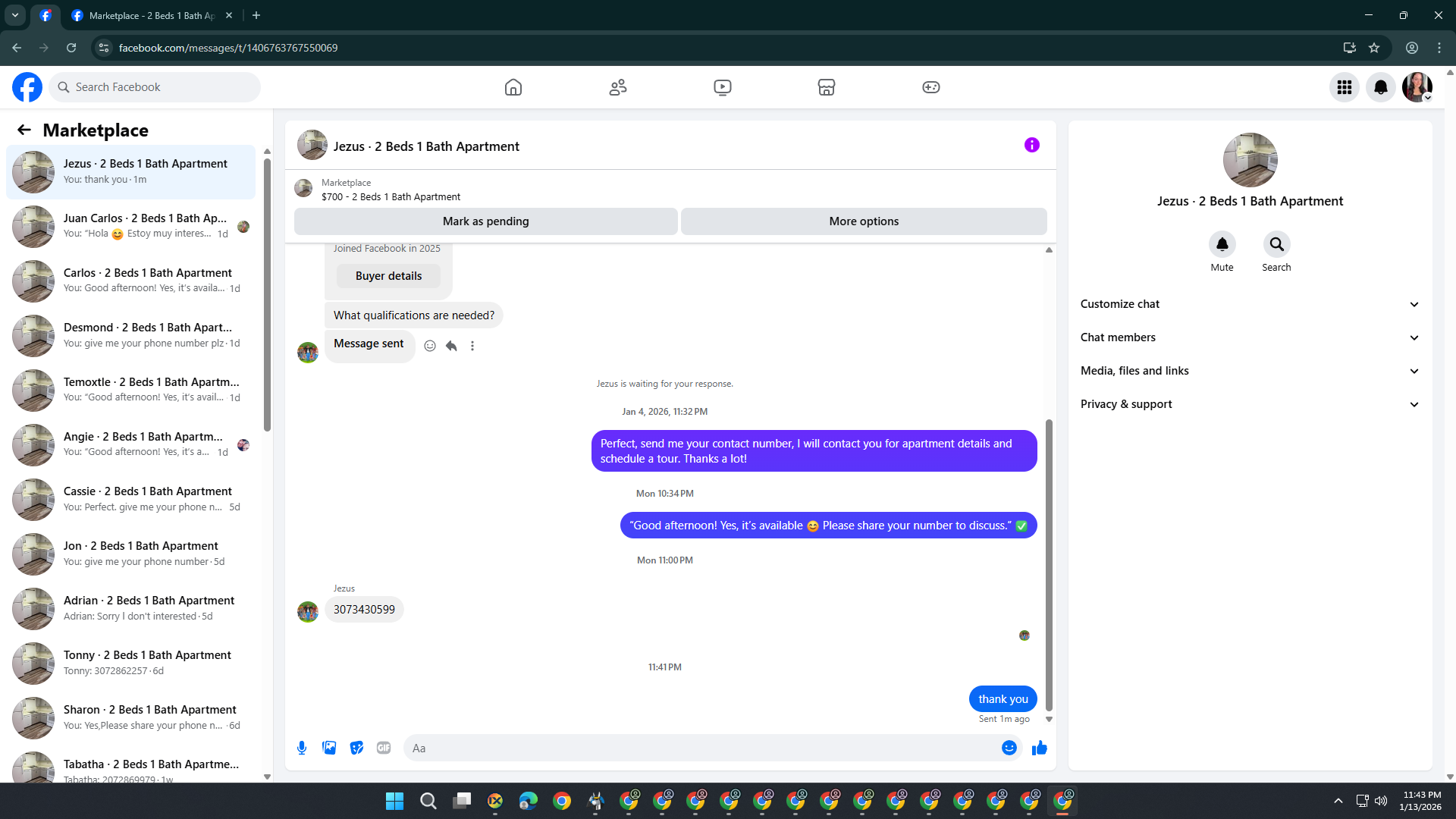Attach a photo with image icon
This screenshot has height=819, width=1456.
click(x=329, y=748)
